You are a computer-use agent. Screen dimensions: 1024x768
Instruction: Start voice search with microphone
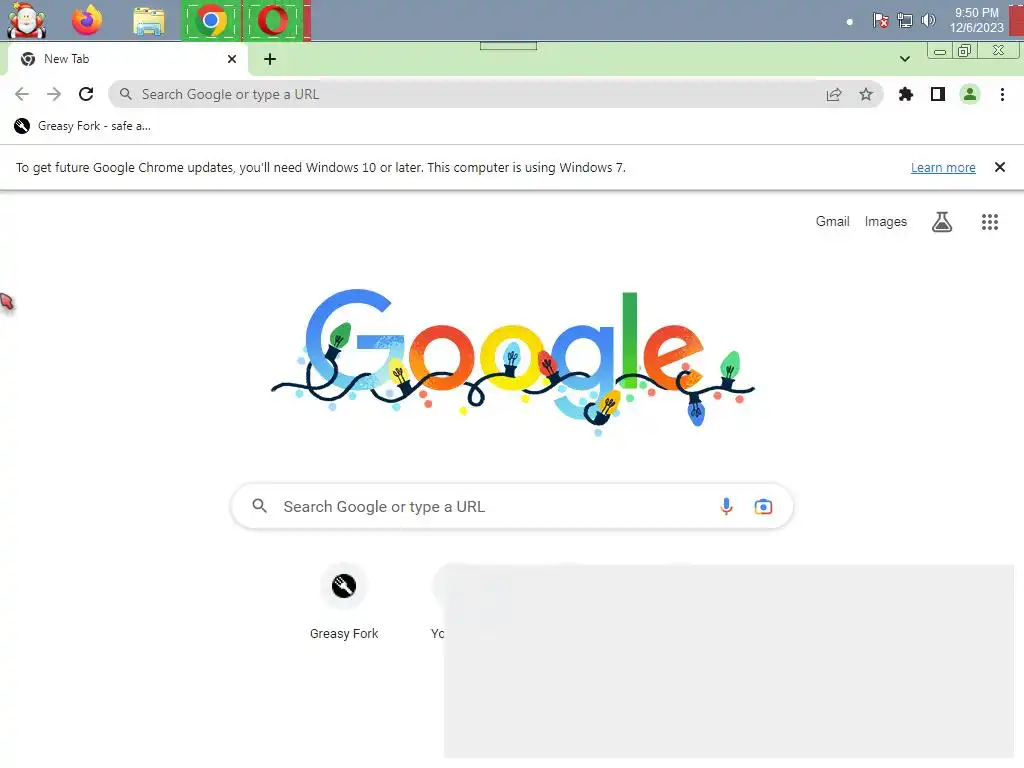pos(726,506)
